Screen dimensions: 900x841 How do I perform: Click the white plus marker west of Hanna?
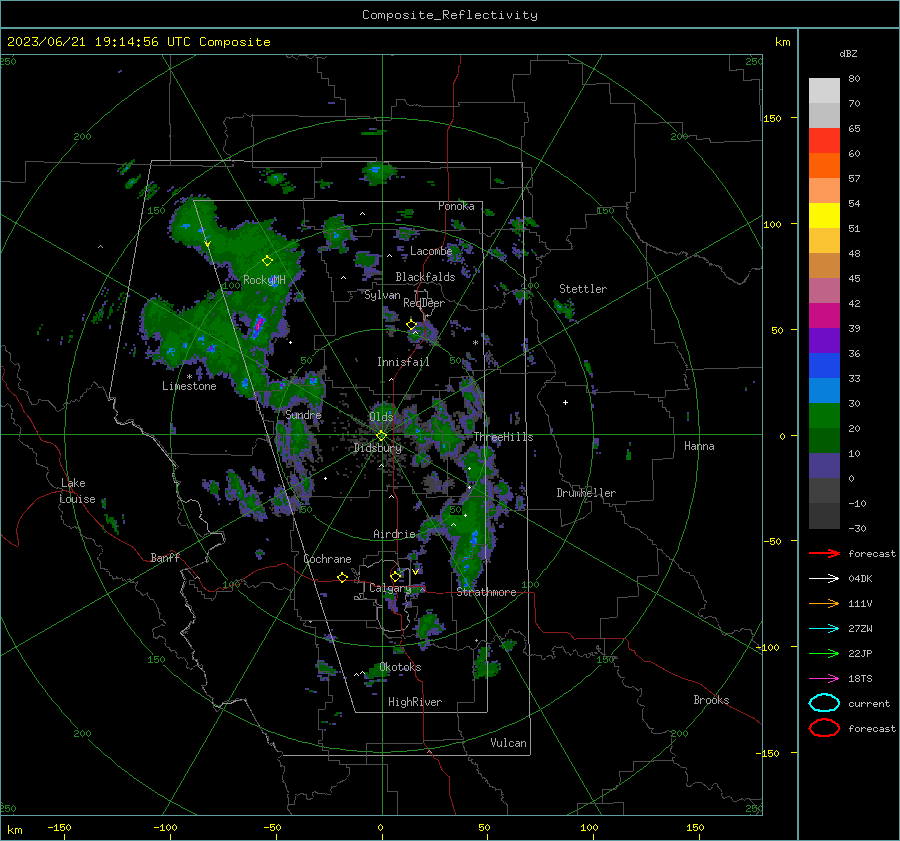[565, 402]
